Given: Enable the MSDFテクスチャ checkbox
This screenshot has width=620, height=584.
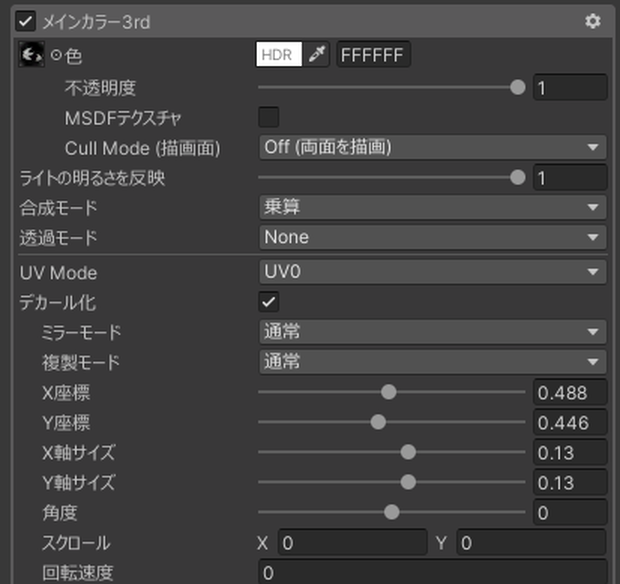Looking at the screenshot, I should [268, 117].
